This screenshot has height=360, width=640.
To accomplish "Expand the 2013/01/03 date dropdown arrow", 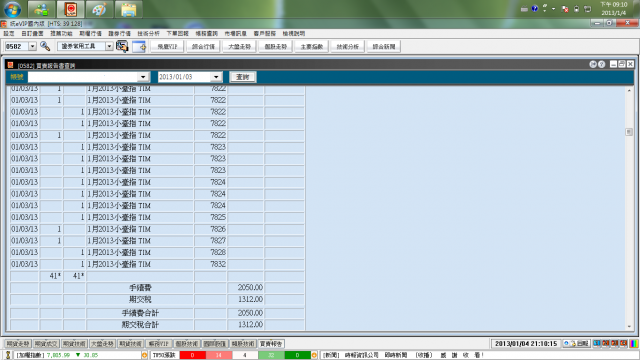I will point(216,77).
